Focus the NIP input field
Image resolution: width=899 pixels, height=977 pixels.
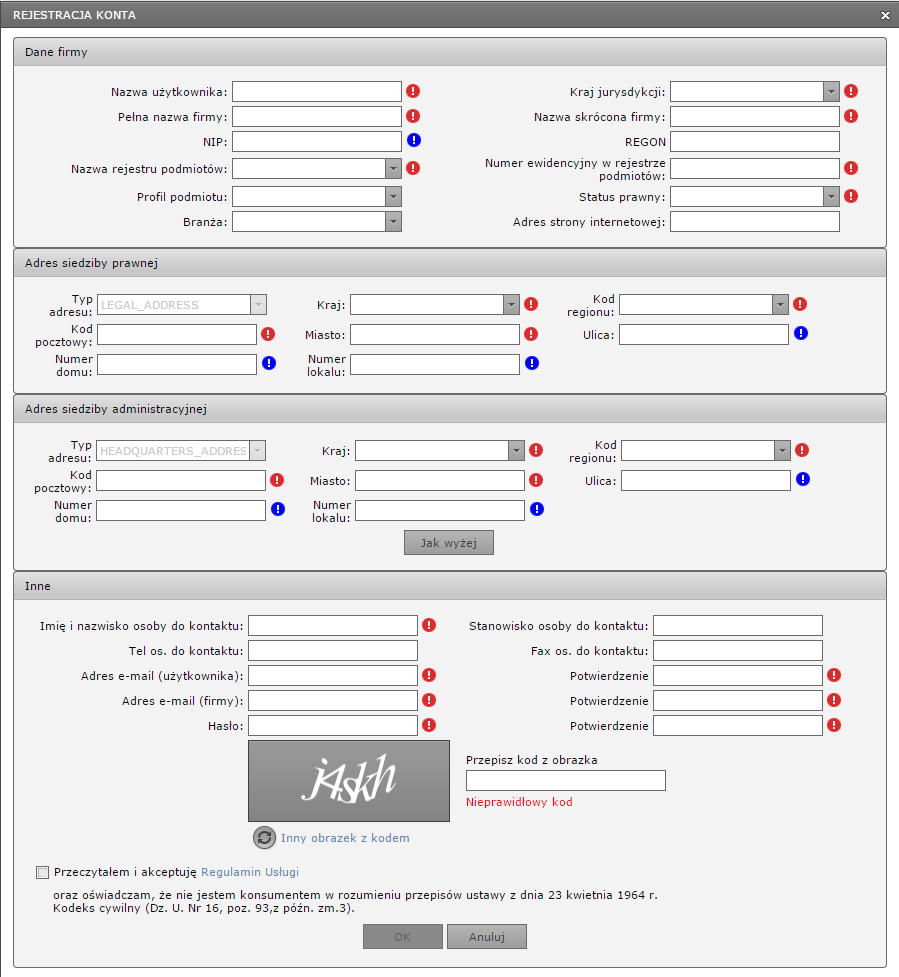pyautogui.click(x=317, y=141)
